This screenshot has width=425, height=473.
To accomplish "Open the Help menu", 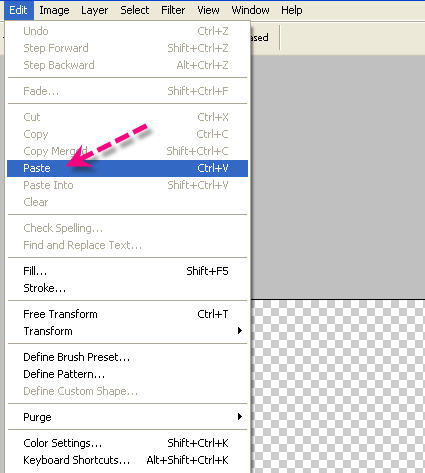I will pos(292,10).
